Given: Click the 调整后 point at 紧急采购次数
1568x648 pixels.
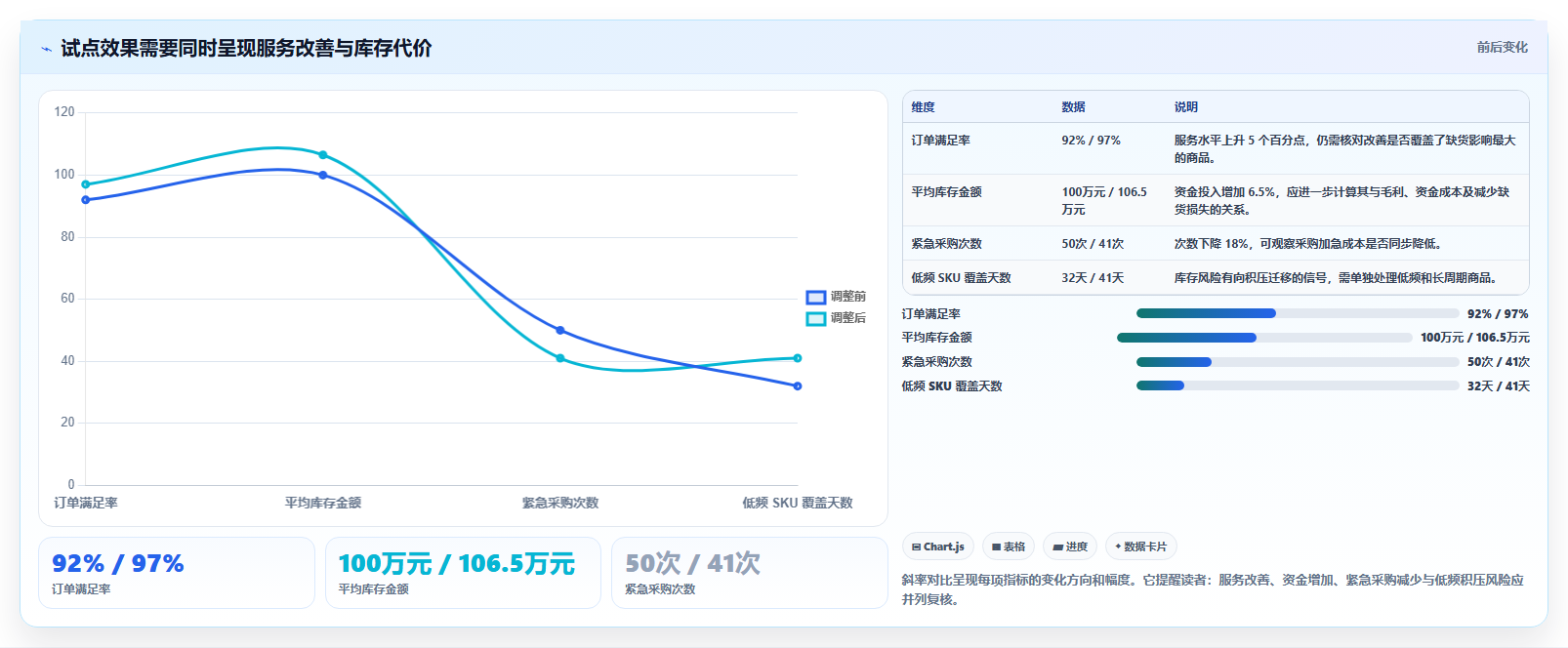Looking at the screenshot, I should [x=560, y=358].
